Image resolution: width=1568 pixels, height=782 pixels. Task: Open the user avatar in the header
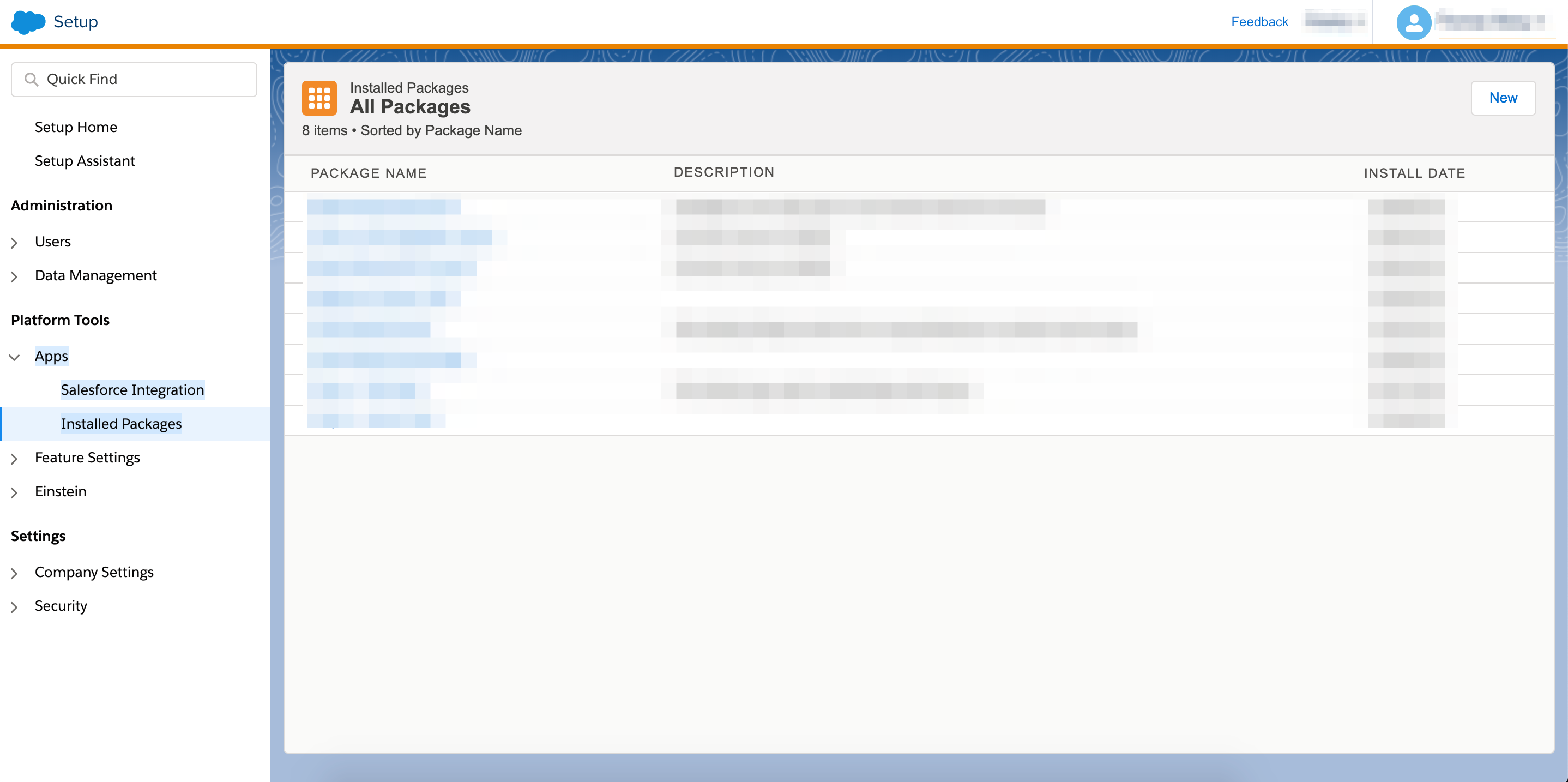[1413, 22]
